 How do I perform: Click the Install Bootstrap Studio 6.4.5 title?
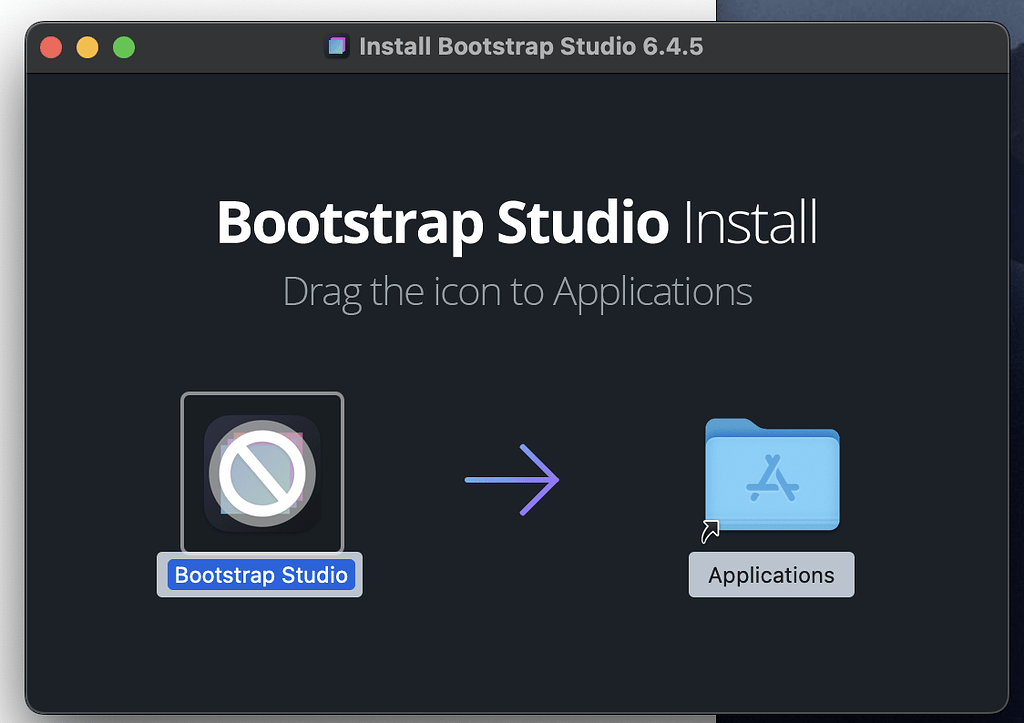pos(531,46)
